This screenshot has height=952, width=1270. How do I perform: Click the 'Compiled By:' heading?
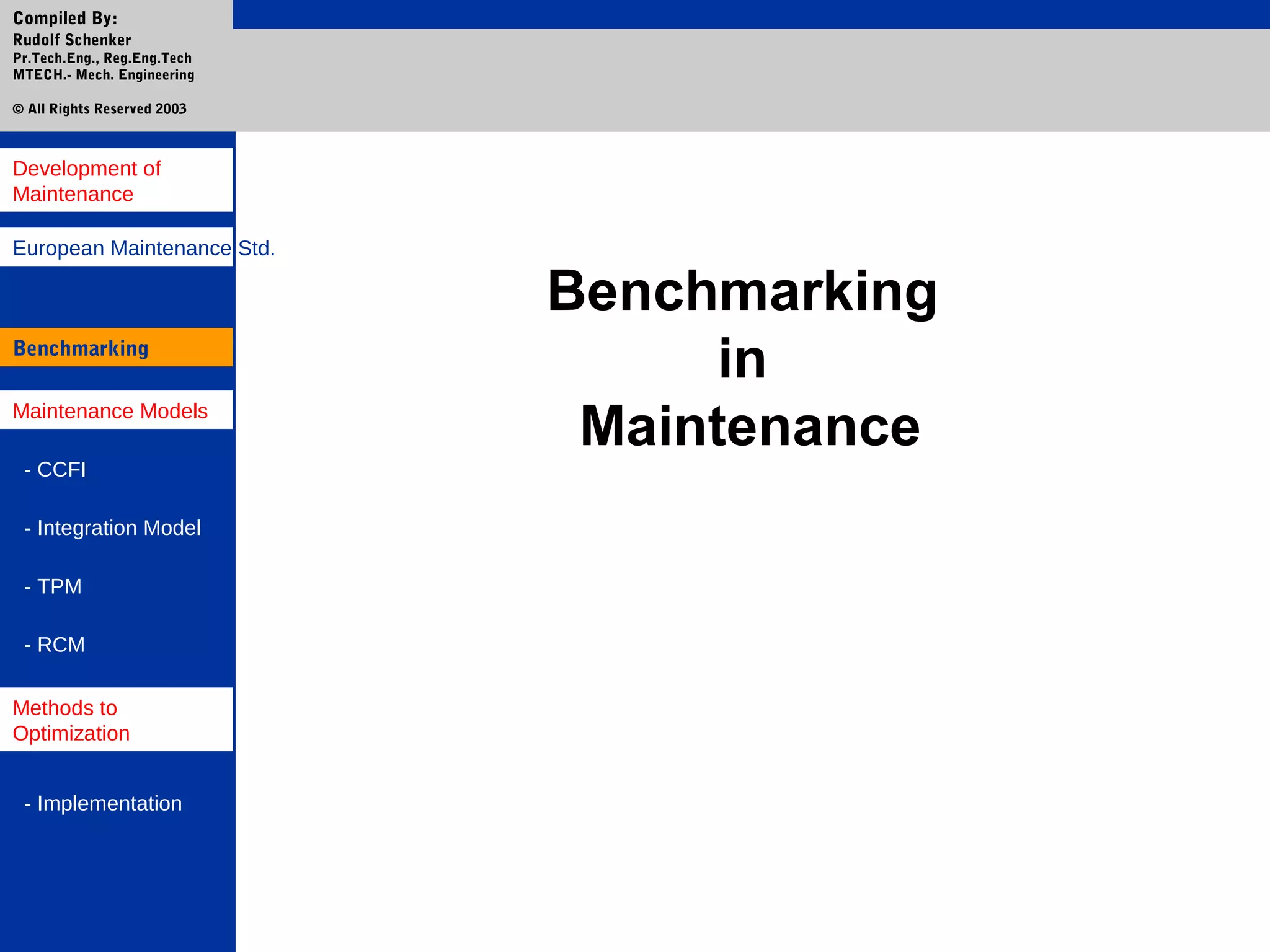[65, 18]
